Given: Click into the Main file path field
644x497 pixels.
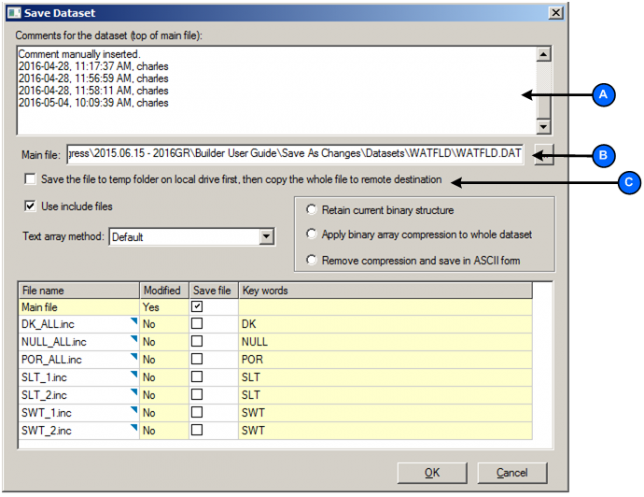Looking at the screenshot, I should [295, 155].
